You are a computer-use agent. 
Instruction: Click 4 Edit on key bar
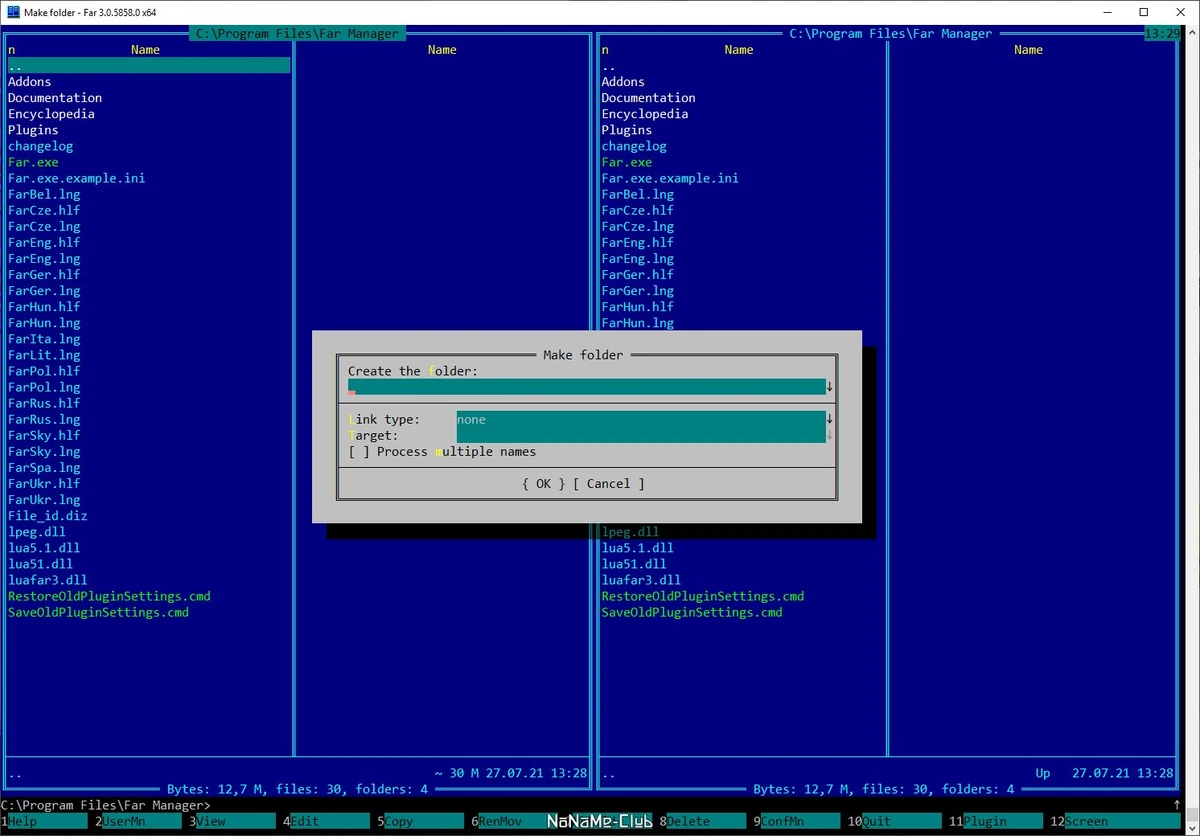(326, 821)
